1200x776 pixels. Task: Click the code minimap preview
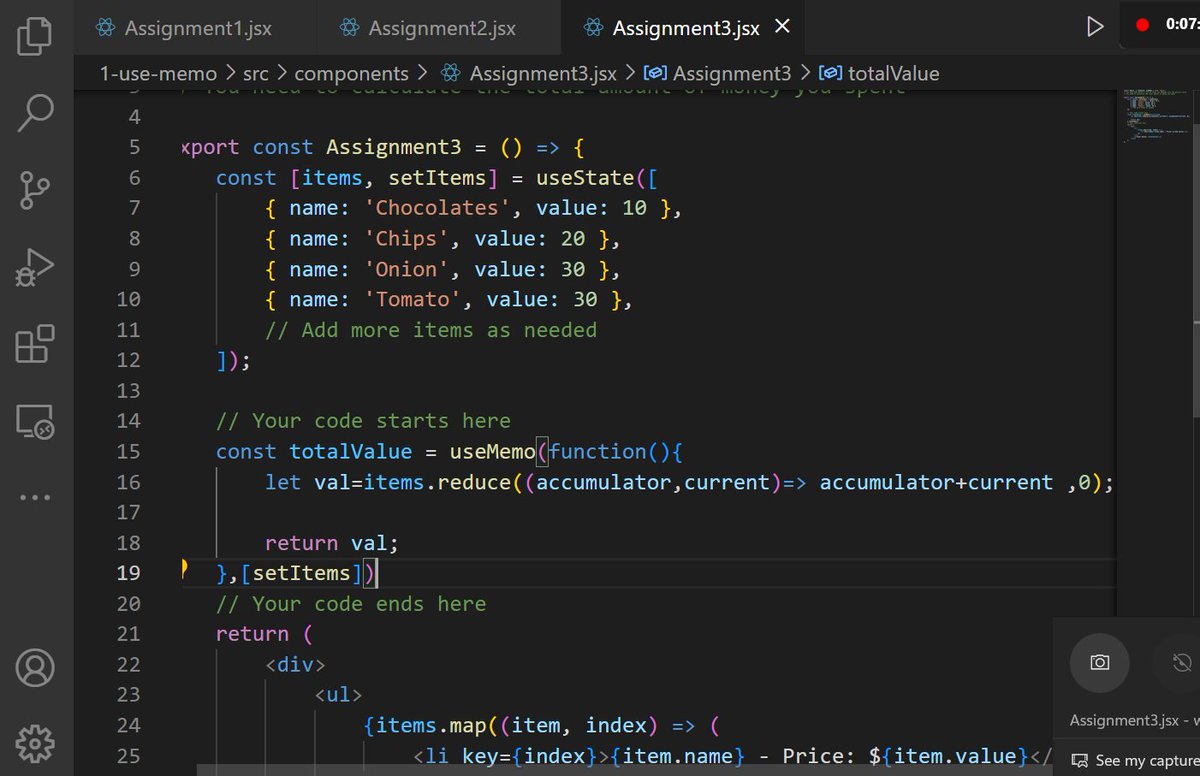click(x=1155, y=118)
